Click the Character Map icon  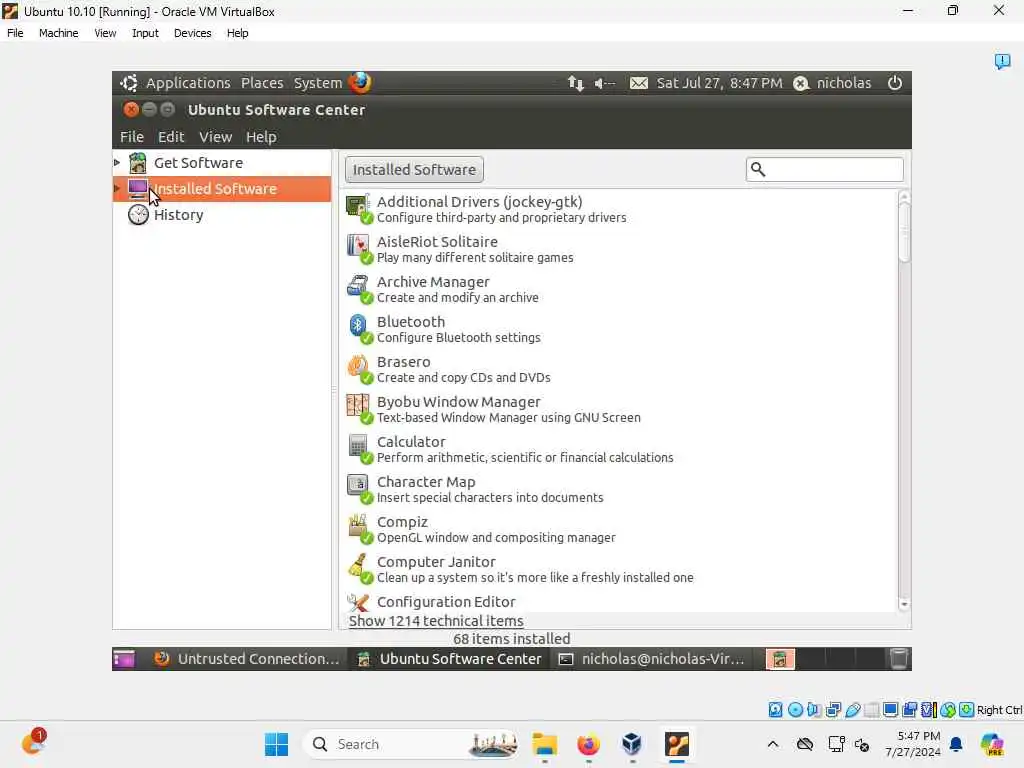(359, 488)
